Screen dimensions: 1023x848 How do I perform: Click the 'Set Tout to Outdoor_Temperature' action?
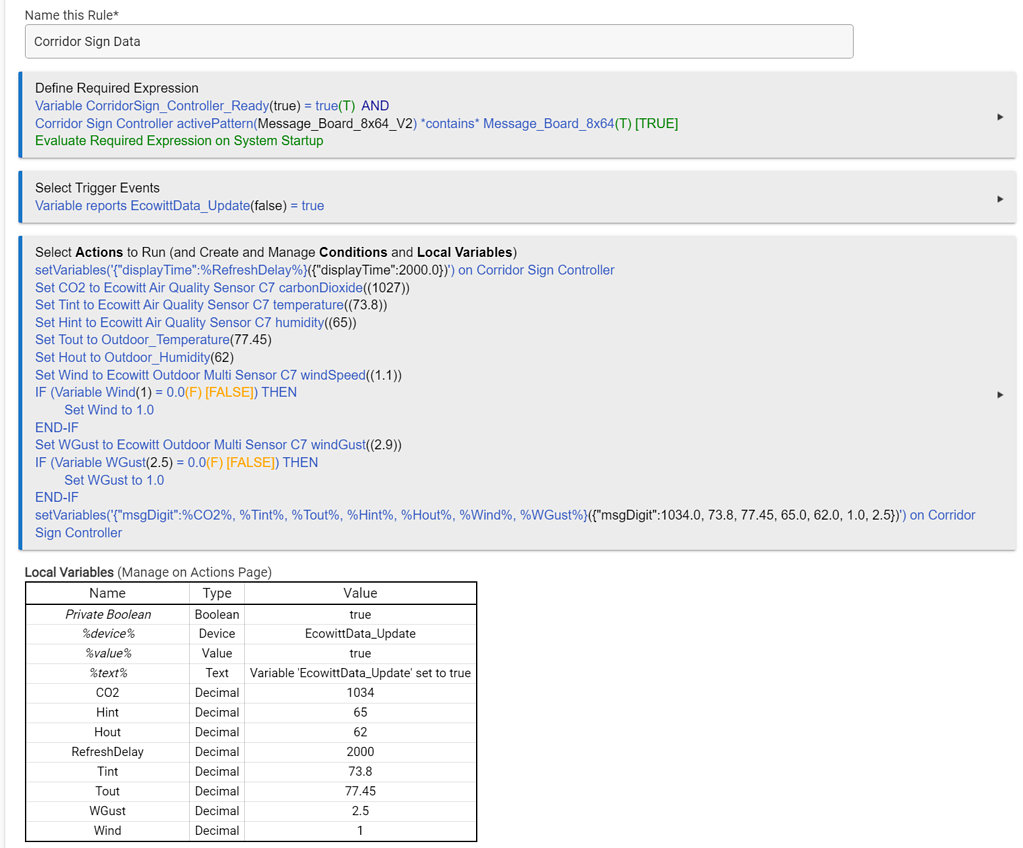(153, 340)
